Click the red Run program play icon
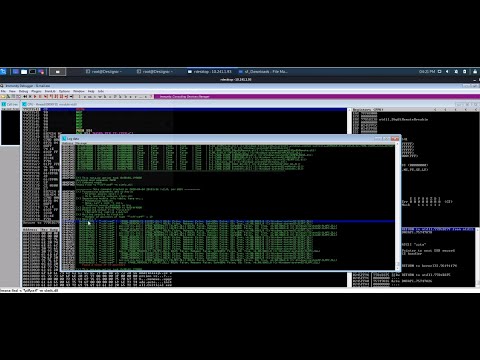The height and width of the screenshot is (360, 480). (35, 97)
